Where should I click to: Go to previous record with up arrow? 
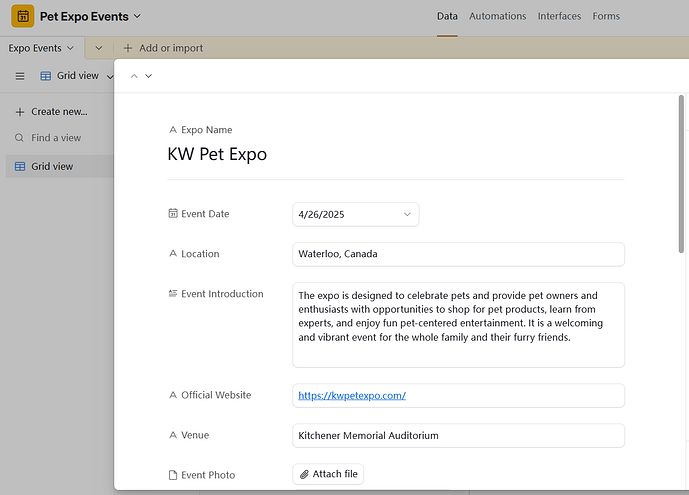tap(133, 76)
